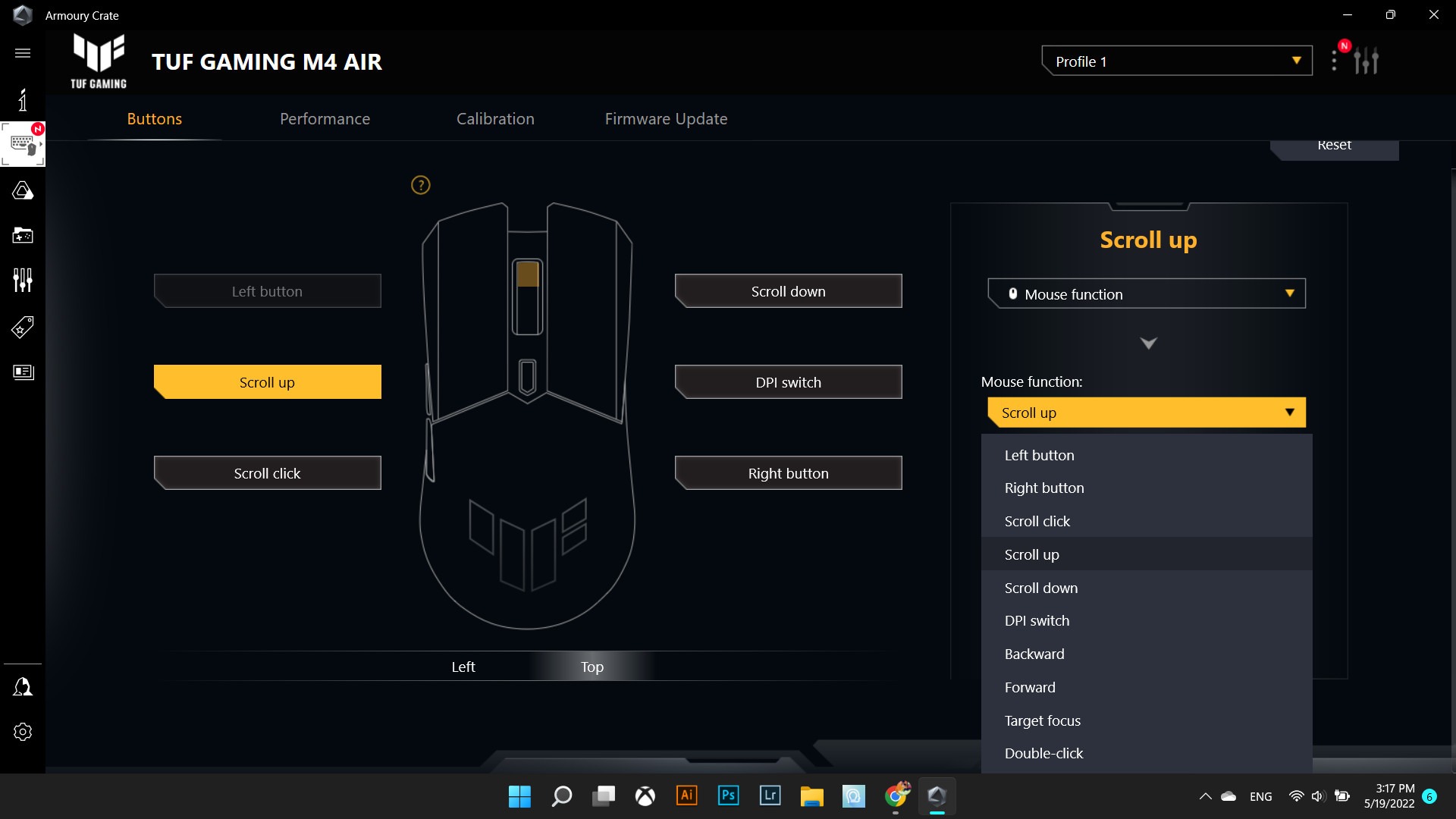The height and width of the screenshot is (819, 1456).
Task: Open the volume speaker tray icon
Action: tap(1317, 796)
